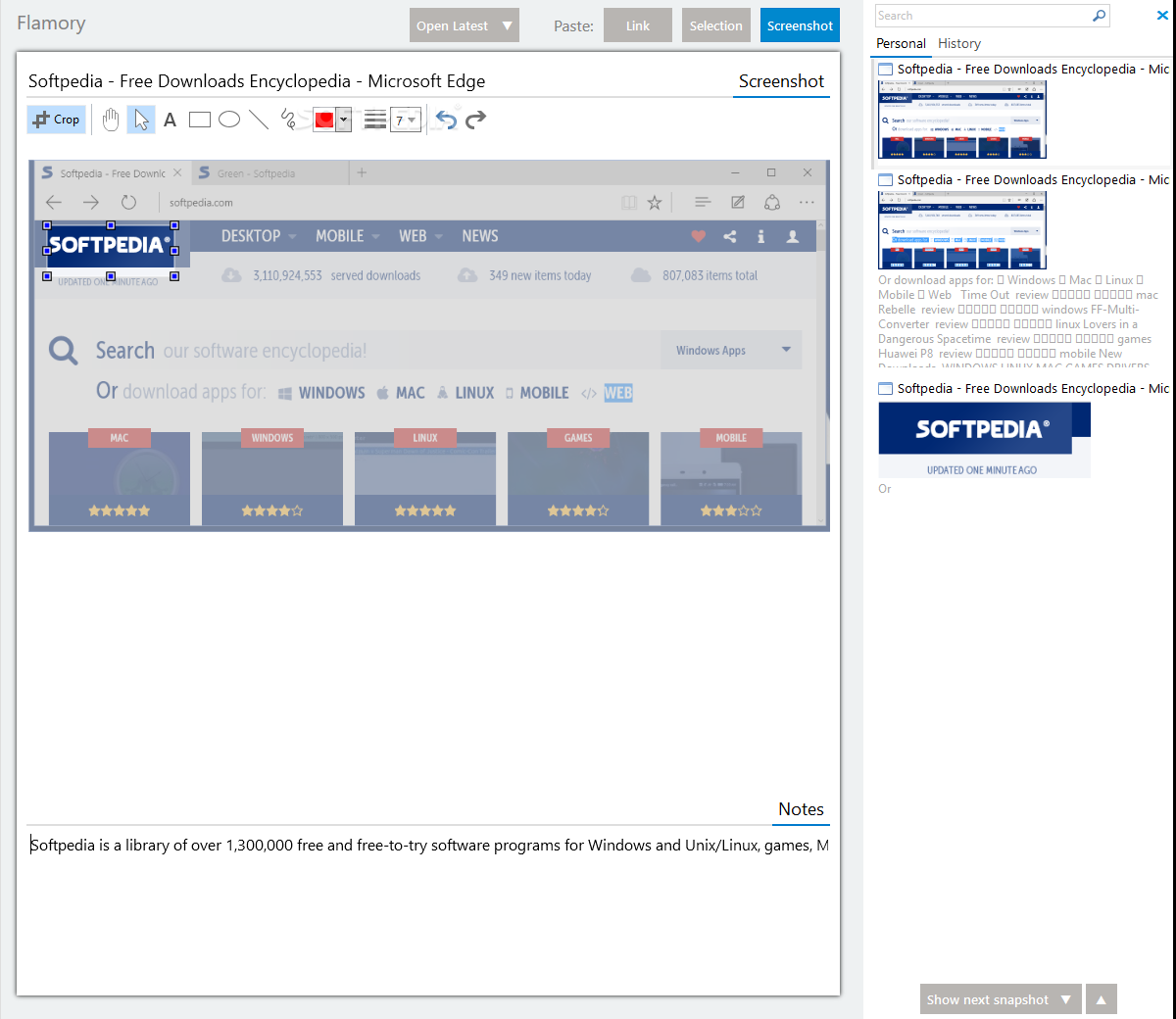Open the color picker dropdown arrow

[x=344, y=120]
